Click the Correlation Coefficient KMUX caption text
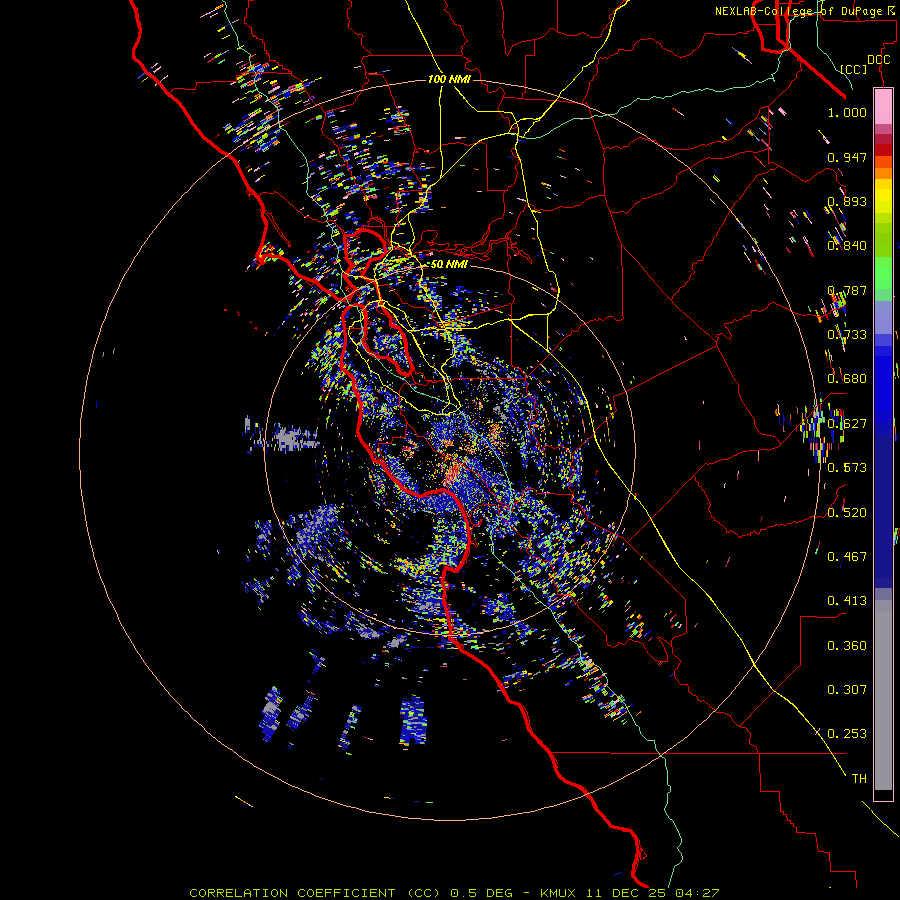The width and height of the screenshot is (900, 900). (x=454, y=893)
